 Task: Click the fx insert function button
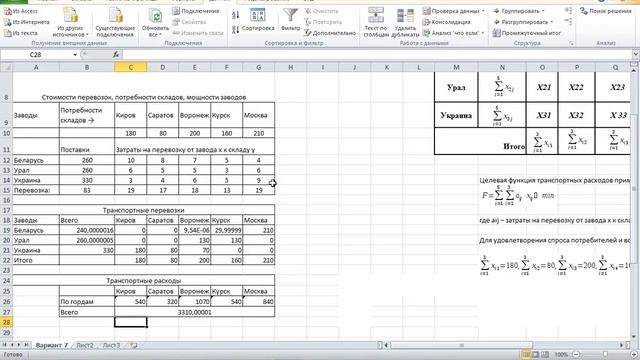pos(116,55)
